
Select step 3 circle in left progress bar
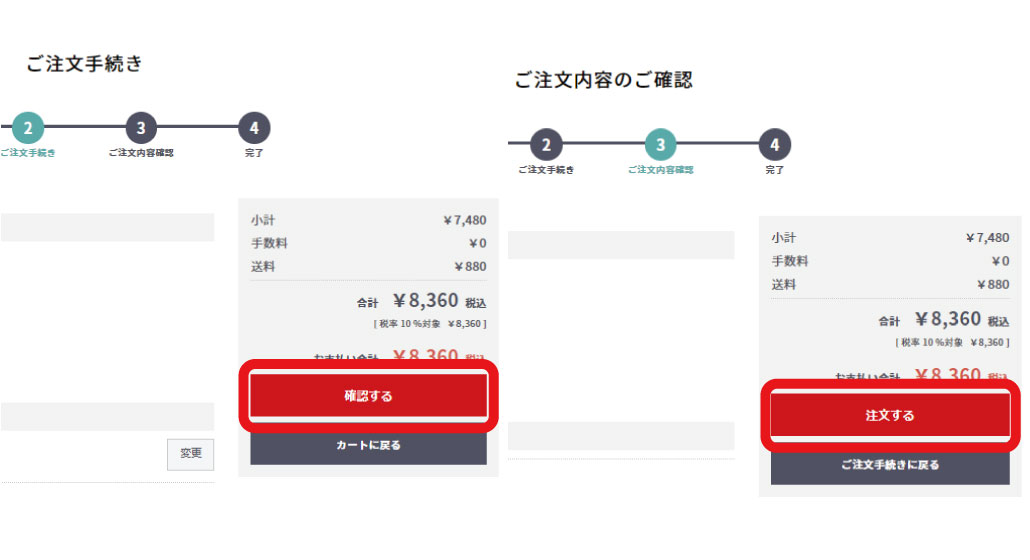point(141,127)
